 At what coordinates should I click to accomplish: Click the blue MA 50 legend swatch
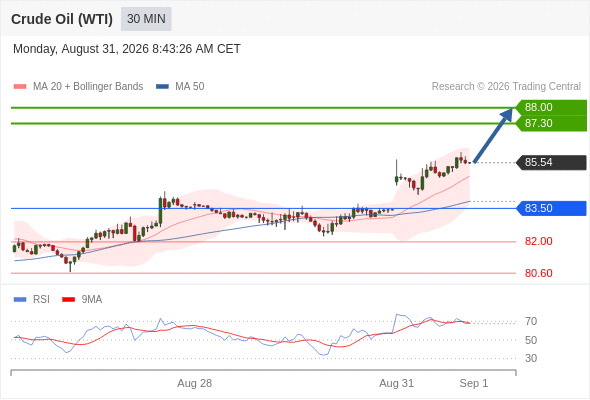point(162,87)
